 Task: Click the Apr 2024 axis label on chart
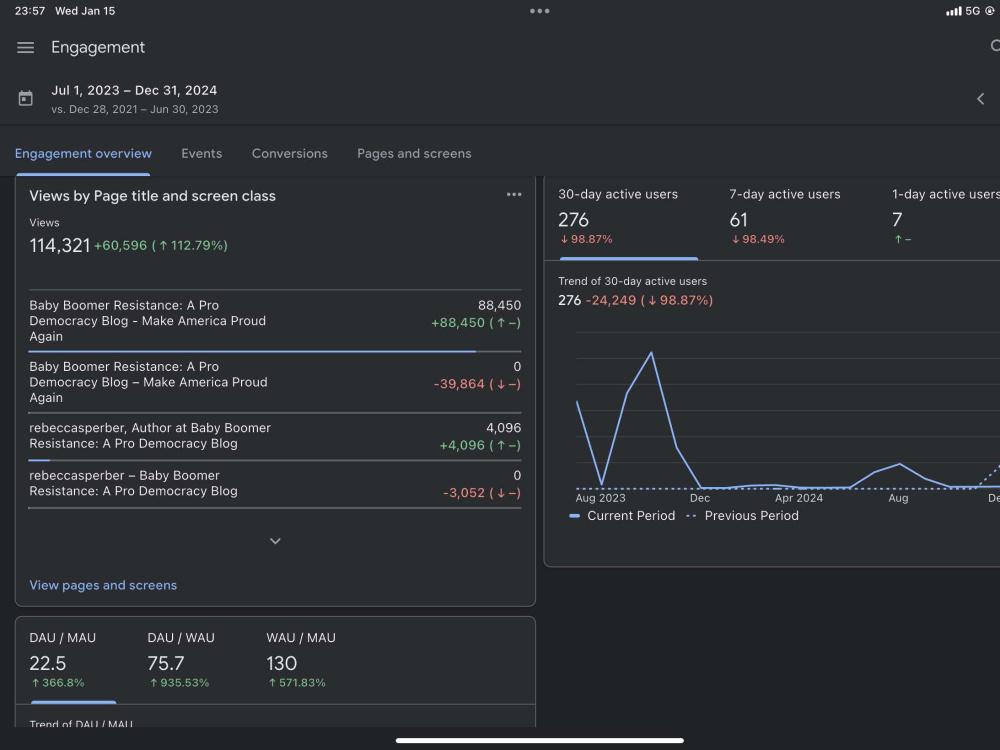click(x=798, y=498)
